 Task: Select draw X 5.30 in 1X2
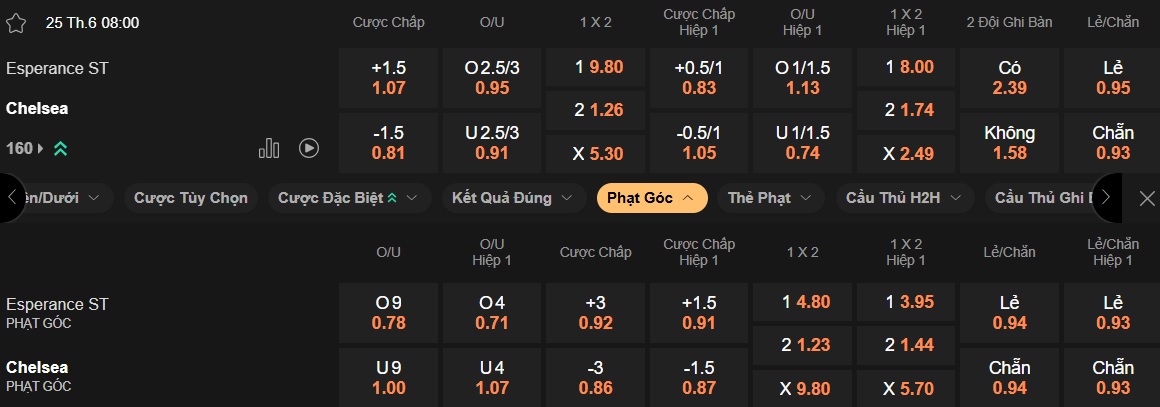(x=596, y=154)
